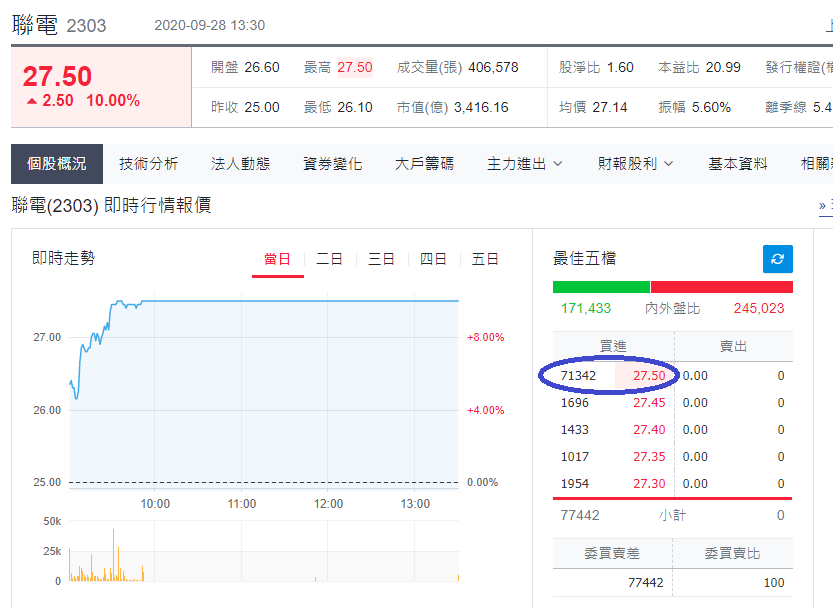Expand the 財報股利 dropdown menu
Image resolution: width=833 pixels, height=608 pixels.
[635, 164]
